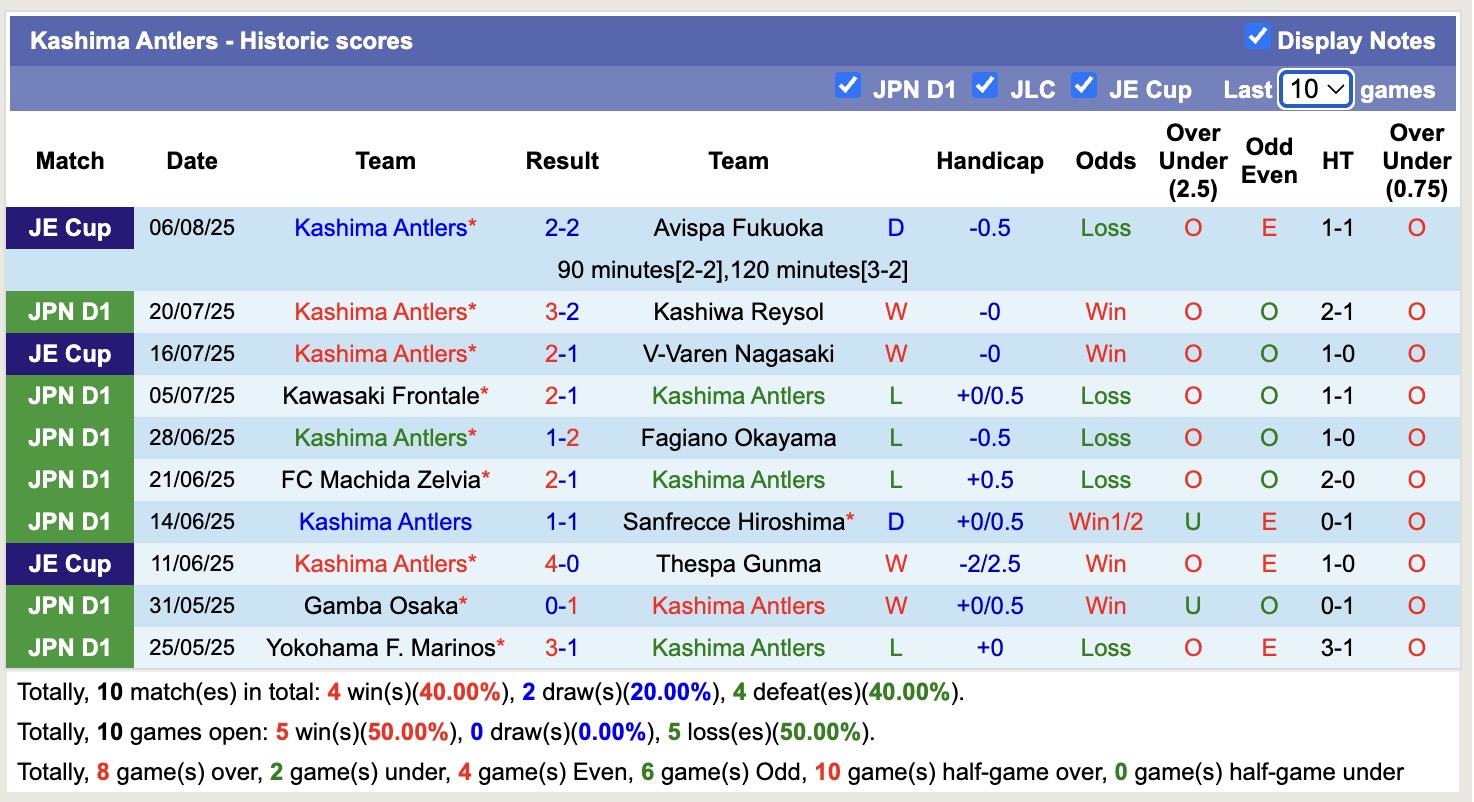Toggle the Display Notes checkbox
This screenshot has width=1474, height=802.
pyautogui.click(x=1257, y=38)
